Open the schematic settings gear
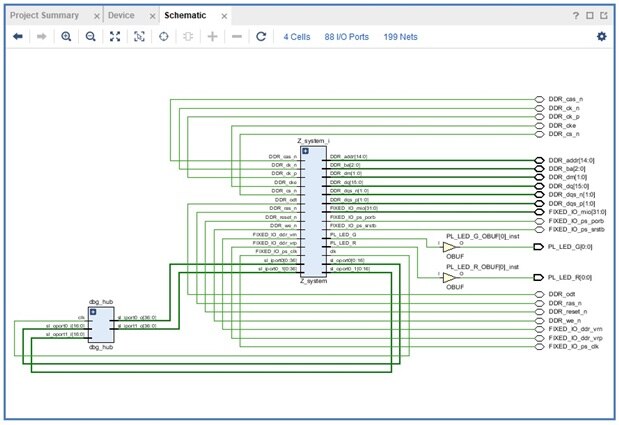The image size is (619, 425). coord(601,36)
